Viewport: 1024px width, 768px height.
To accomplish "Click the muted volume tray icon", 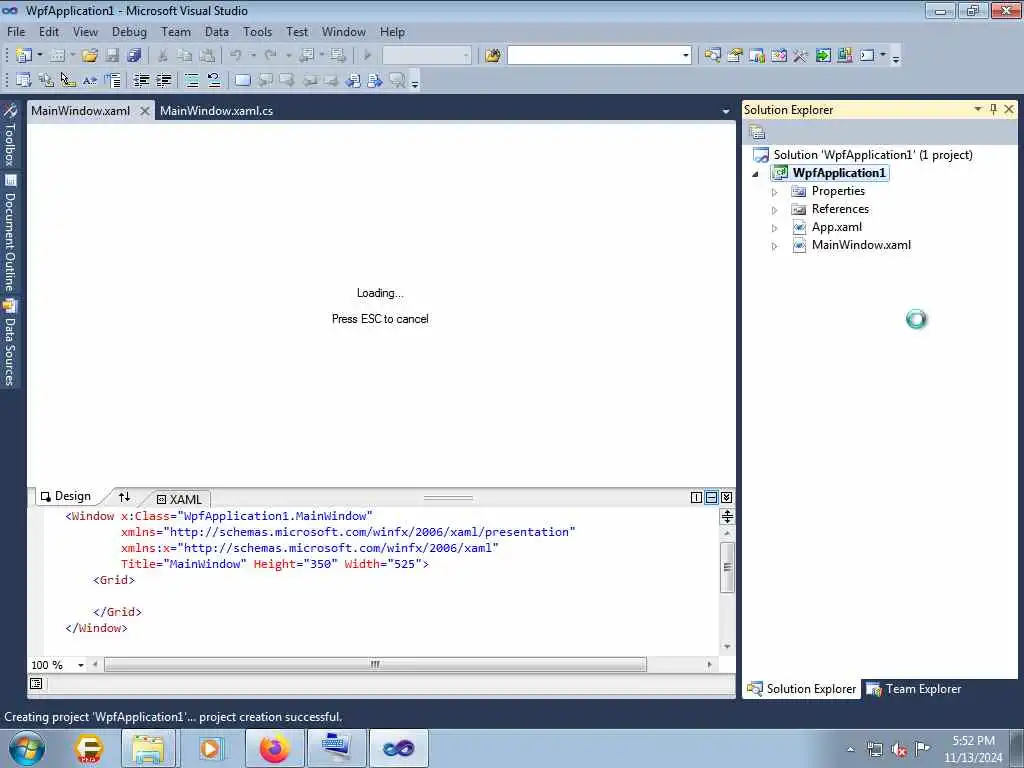I will click(899, 749).
